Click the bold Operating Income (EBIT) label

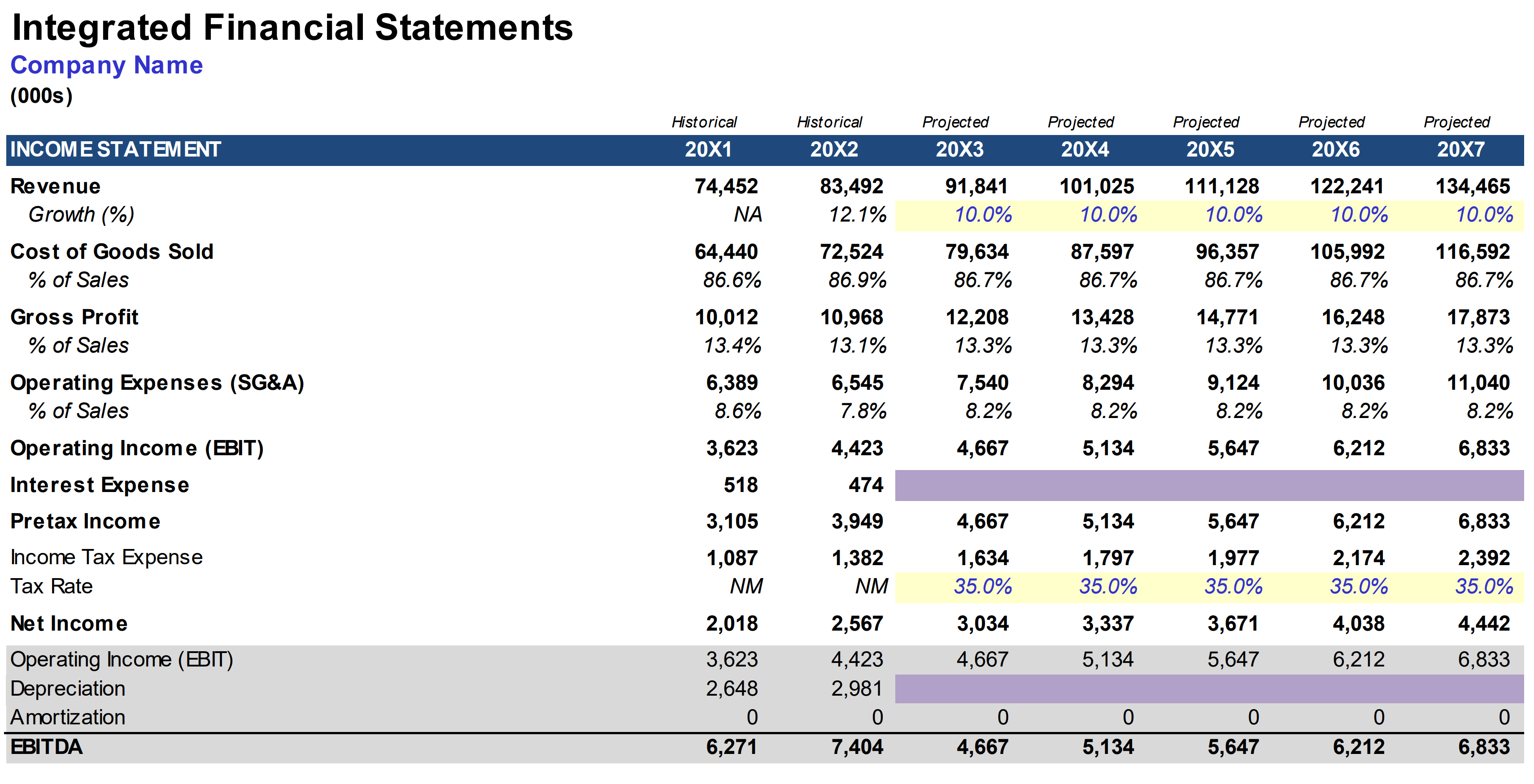click(x=137, y=448)
